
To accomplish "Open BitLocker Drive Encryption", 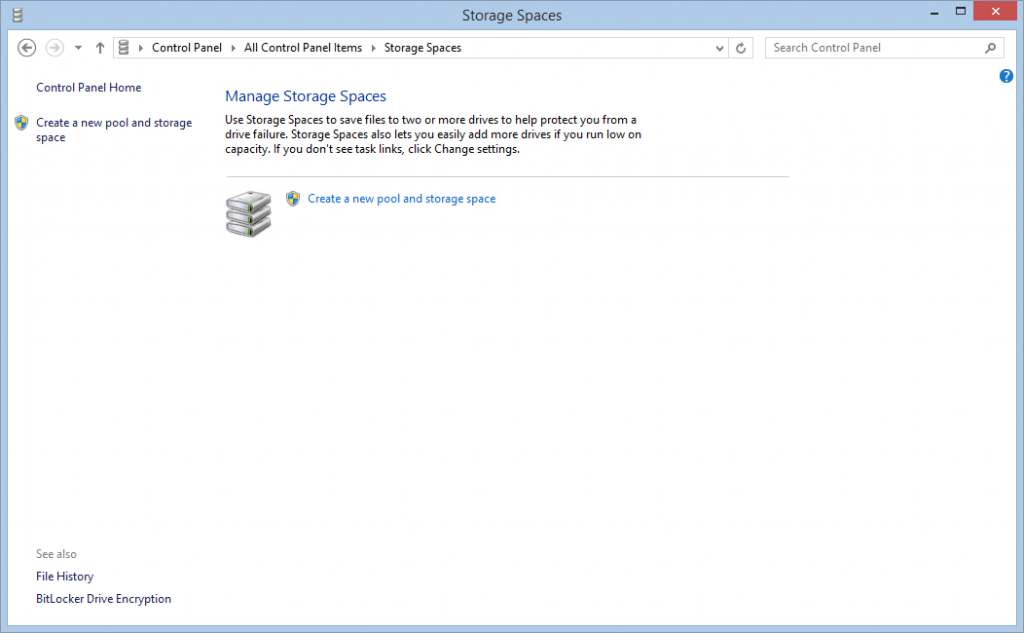I will [x=103, y=598].
